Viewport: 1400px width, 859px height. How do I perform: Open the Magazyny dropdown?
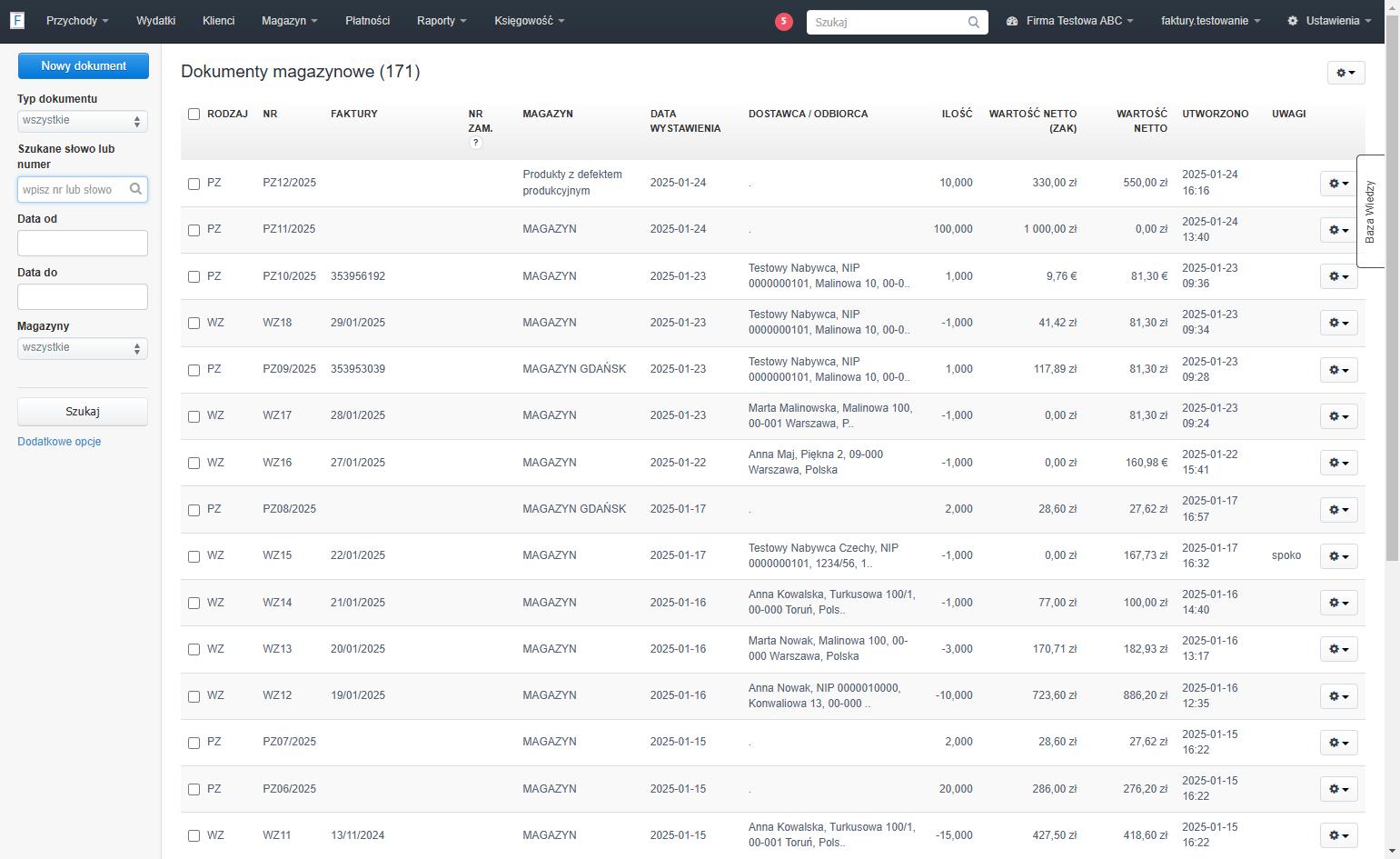click(83, 348)
